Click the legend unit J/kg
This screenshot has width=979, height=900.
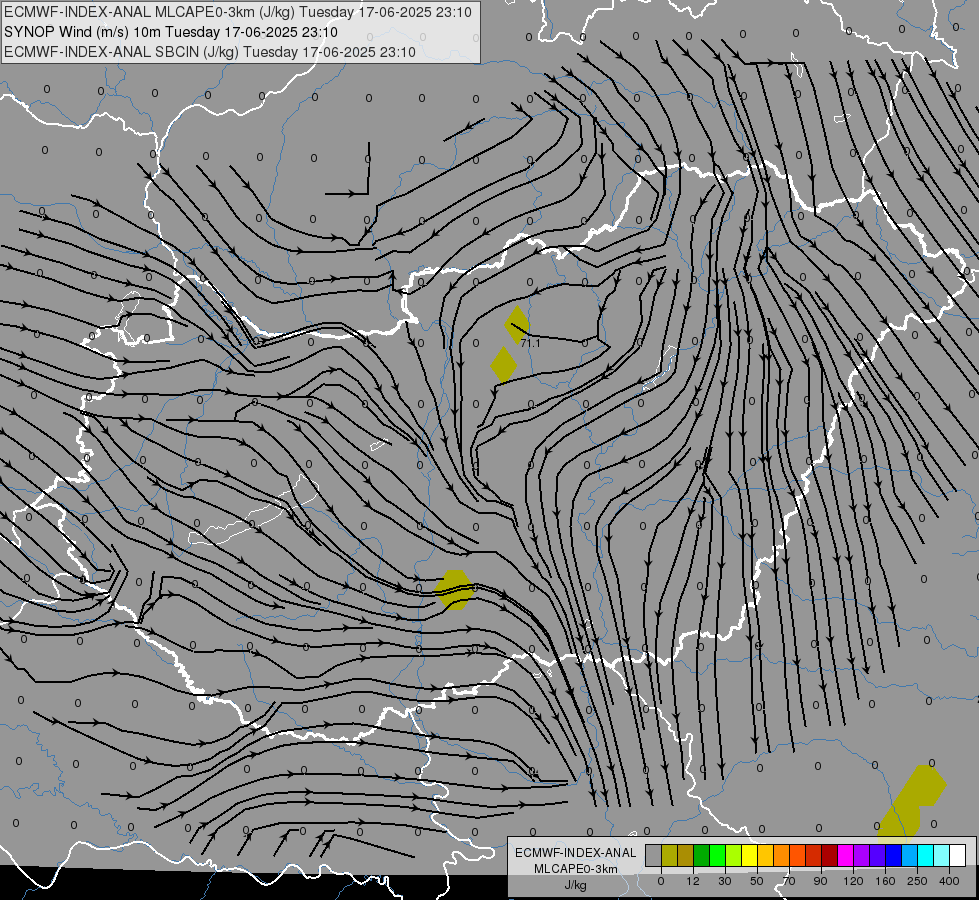pos(576,885)
